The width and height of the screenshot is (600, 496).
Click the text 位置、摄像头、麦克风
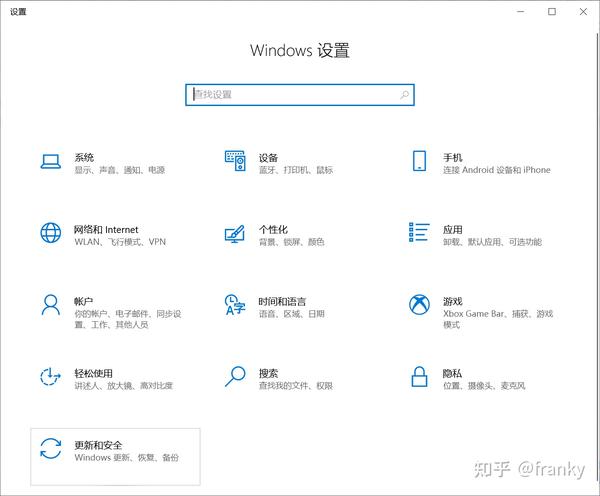pos(484,386)
